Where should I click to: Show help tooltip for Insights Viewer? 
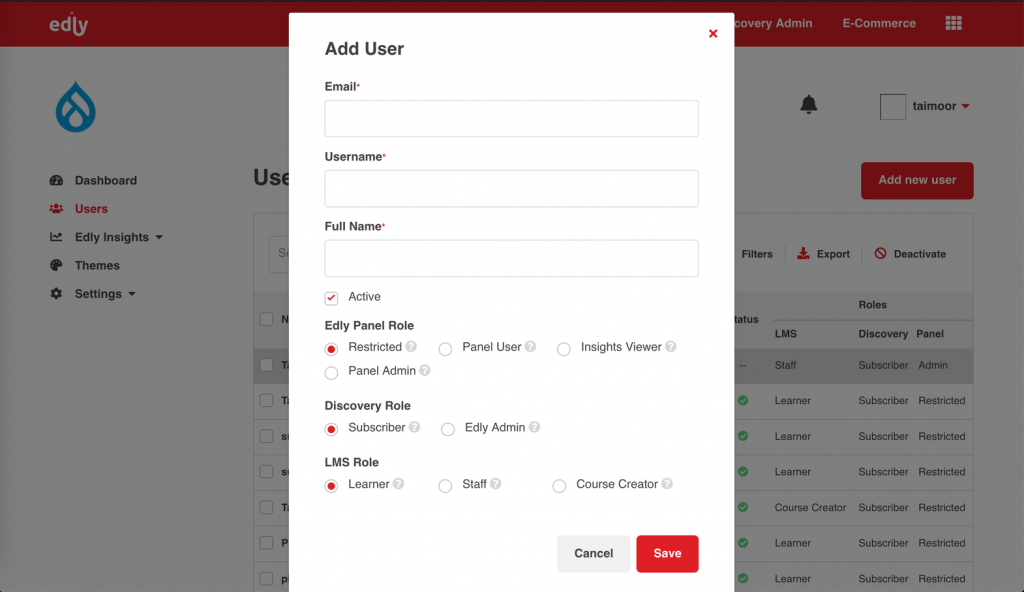point(671,346)
